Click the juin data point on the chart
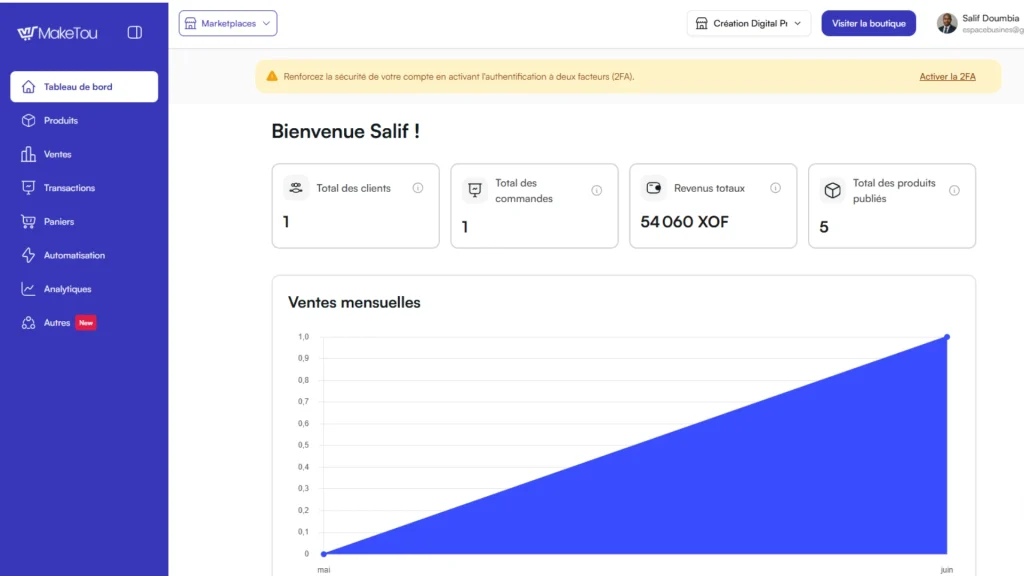 tap(947, 337)
